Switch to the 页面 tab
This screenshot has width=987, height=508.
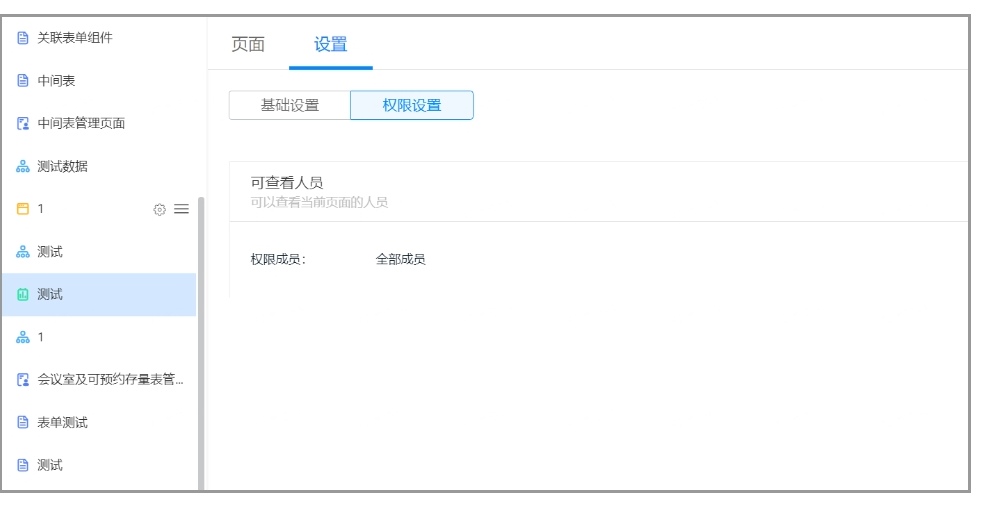(248, 45)
